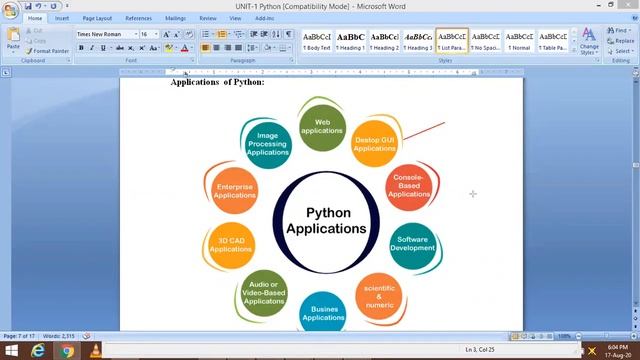Screen dimensions: 640x360
Task: Click the Words: 2,315 count
Action: 58,336
